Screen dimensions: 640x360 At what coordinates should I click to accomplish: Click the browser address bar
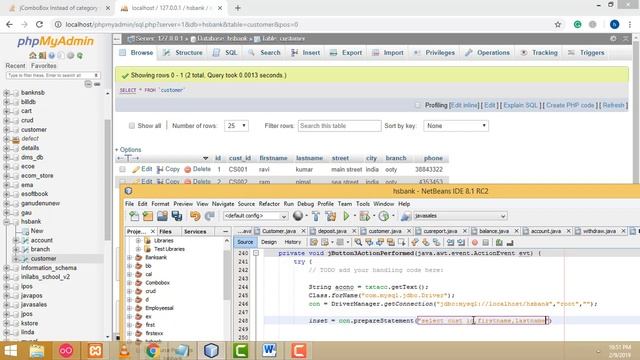[302, 24]
